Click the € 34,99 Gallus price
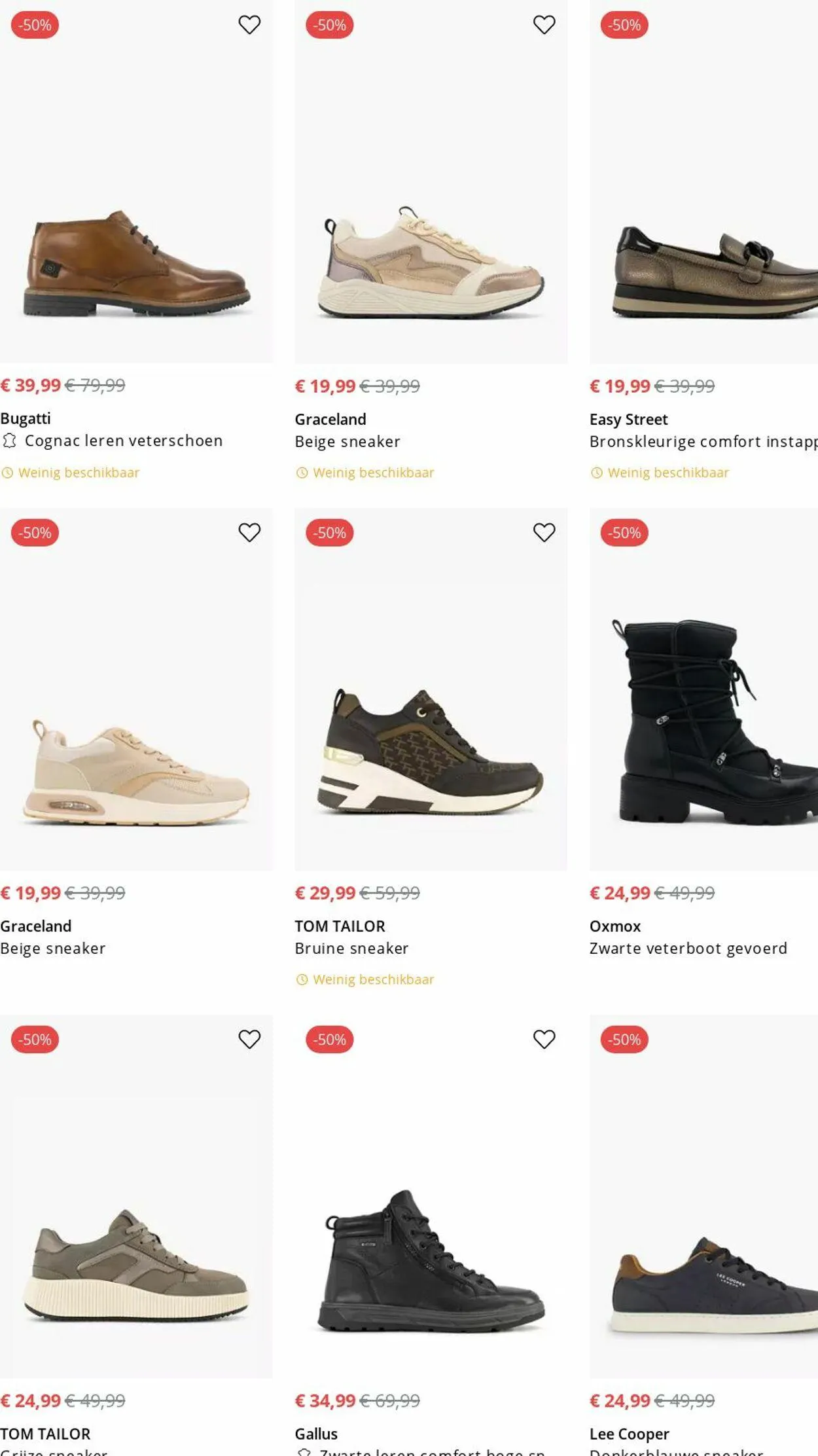Screen dimensions: 818x1456 (325, 1400)
